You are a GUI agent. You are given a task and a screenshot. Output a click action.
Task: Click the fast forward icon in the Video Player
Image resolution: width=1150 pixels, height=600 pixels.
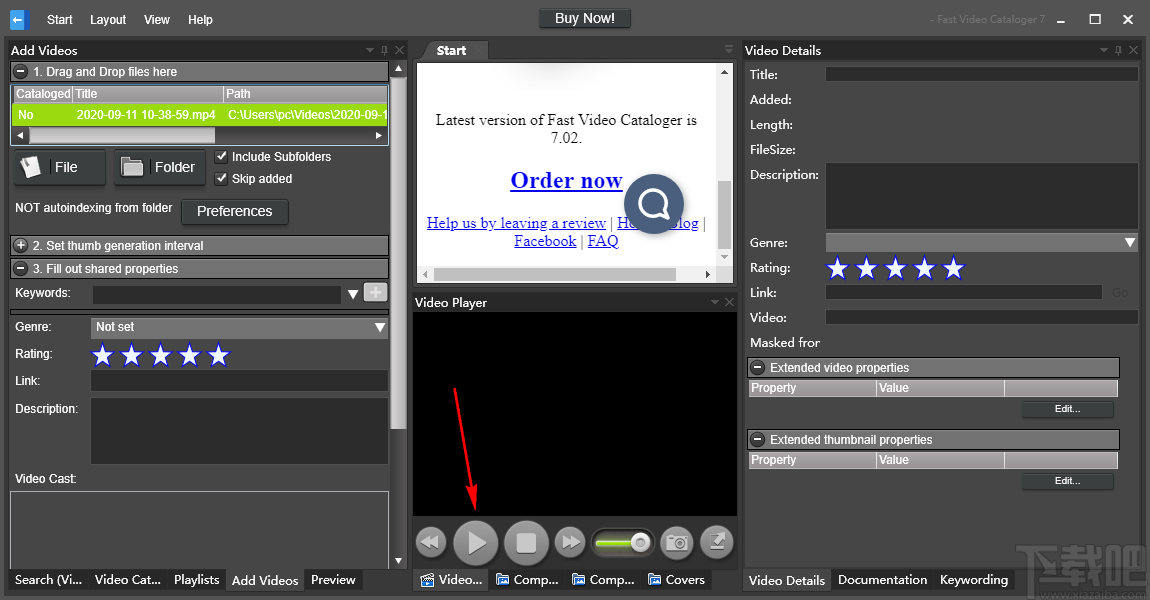pos(569,542)
